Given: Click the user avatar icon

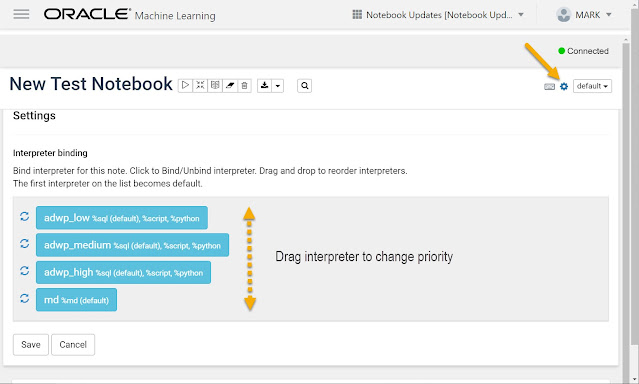Looking at the screenshot, I should pyautogui.click(x=564, y=15).
